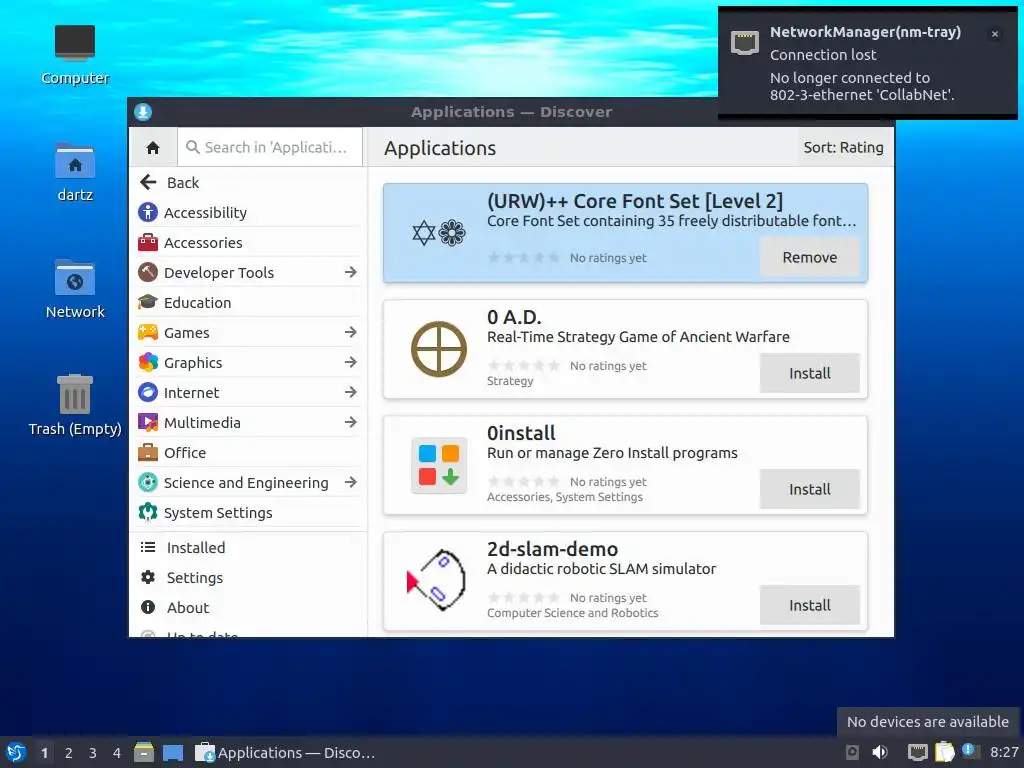This screenshot has width=1024, height=768.
Task: Click the Back arrow icon
Action: pos(148,182)
